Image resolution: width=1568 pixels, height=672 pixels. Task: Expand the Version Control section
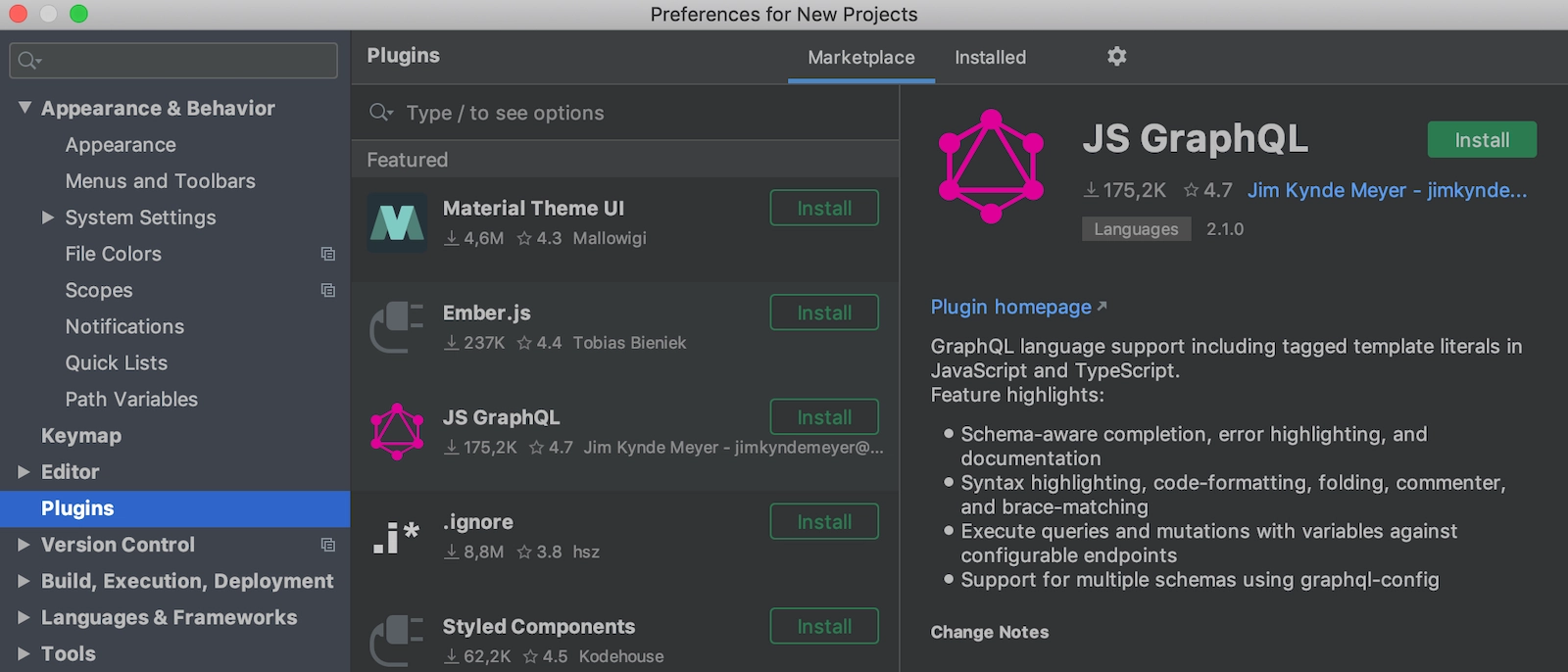(x=24, y=545)
